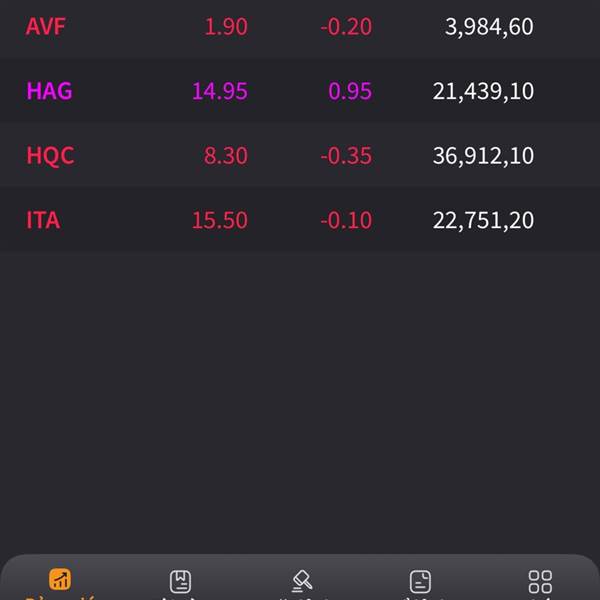This screenshot has height=600, width=600.
Task: Tap ITA volume 22,751,20
Action: [483, 221]
